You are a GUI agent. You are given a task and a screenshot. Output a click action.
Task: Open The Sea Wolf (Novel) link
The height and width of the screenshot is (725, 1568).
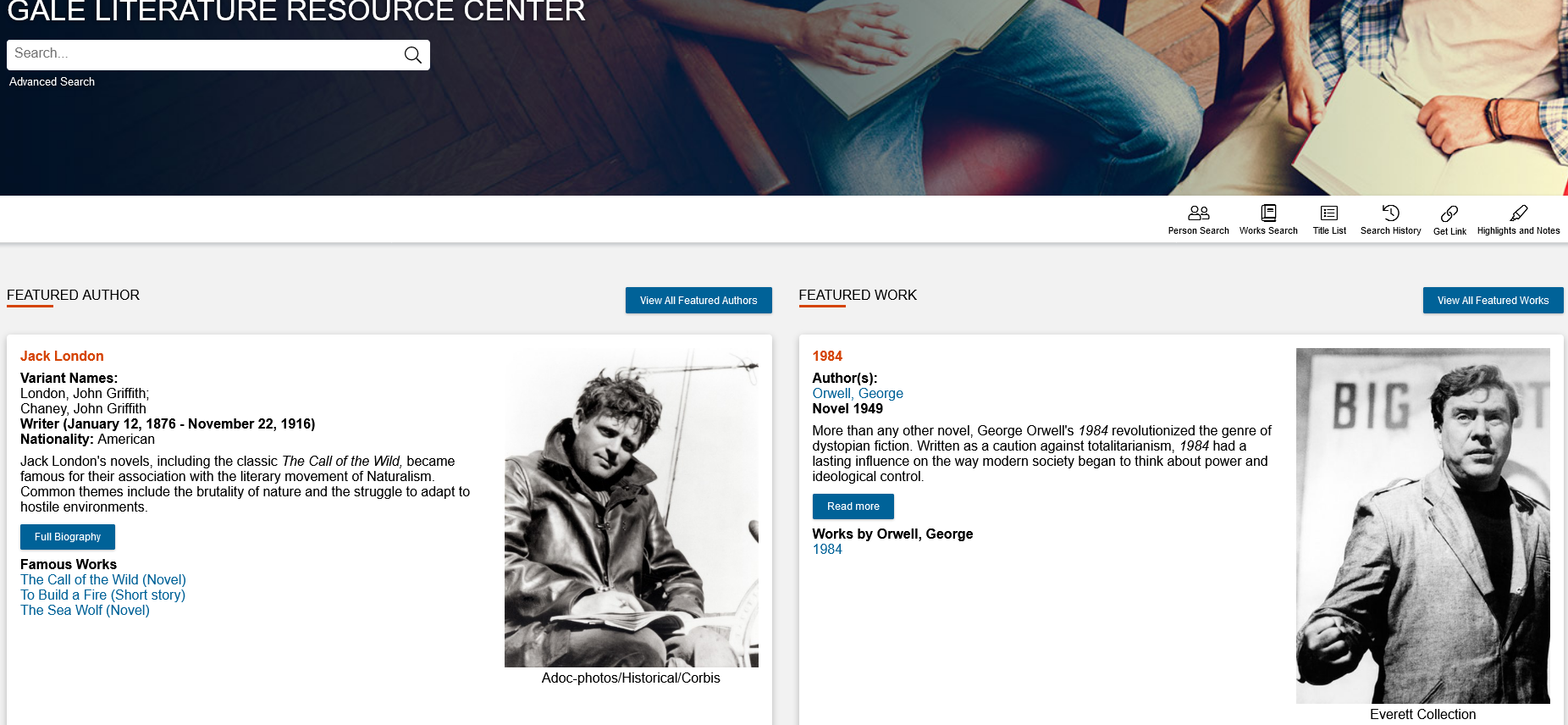85,611
